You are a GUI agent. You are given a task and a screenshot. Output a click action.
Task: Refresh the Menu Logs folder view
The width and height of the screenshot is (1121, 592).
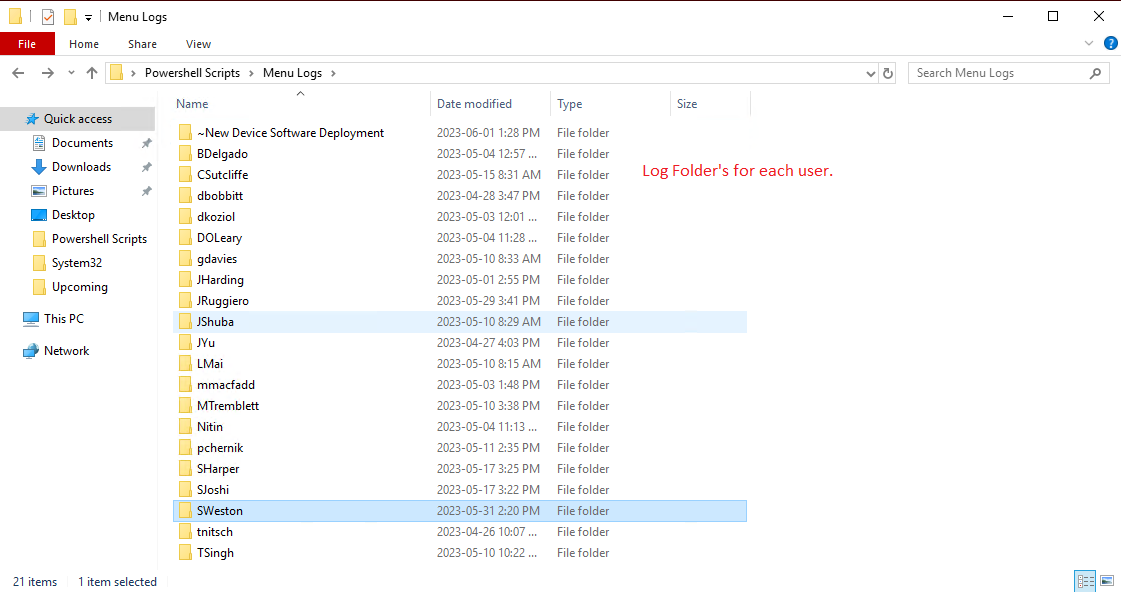point(888,72)
